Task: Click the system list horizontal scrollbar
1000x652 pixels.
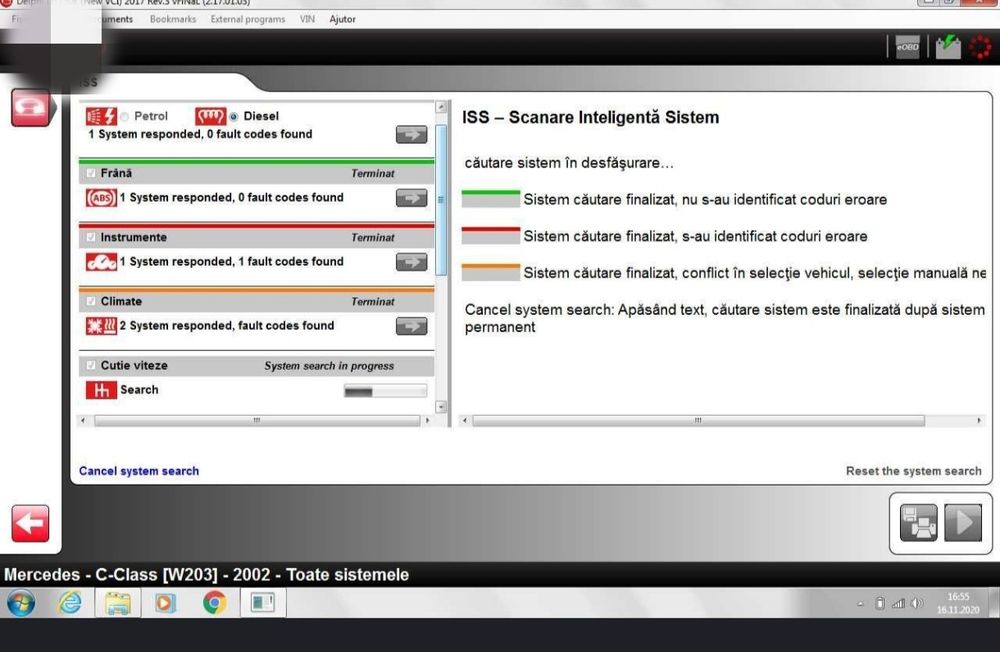Action: [257, 420]
